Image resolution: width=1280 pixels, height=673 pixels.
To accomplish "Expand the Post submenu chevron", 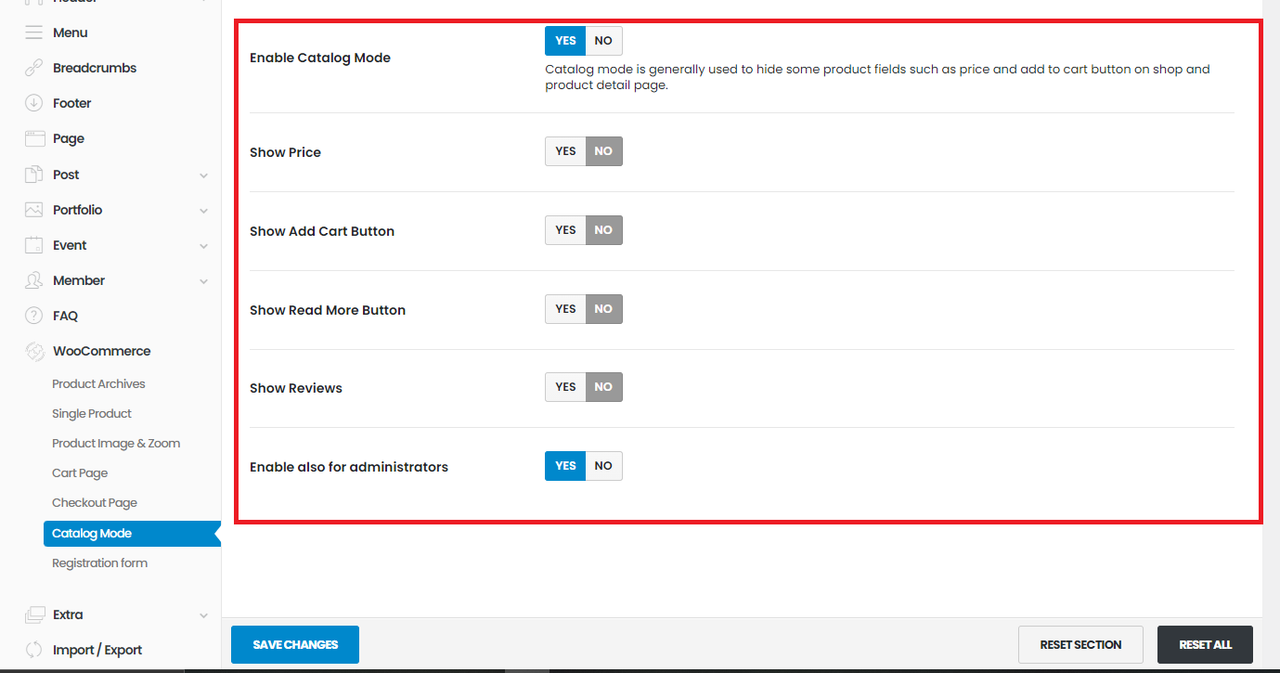I will click(x=204, y=175).
